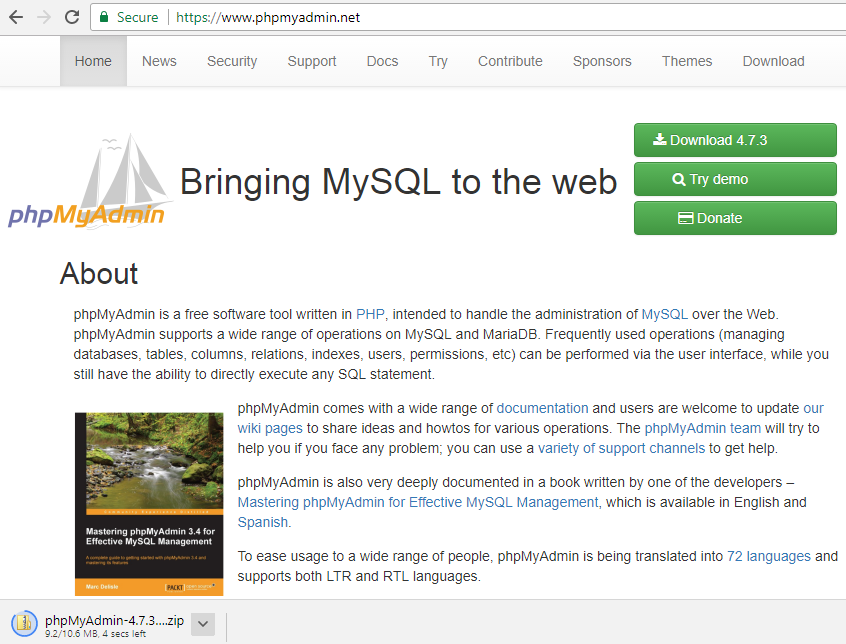Open the 72 languages link
Screen dimensions: 846x644
point(769,556)
